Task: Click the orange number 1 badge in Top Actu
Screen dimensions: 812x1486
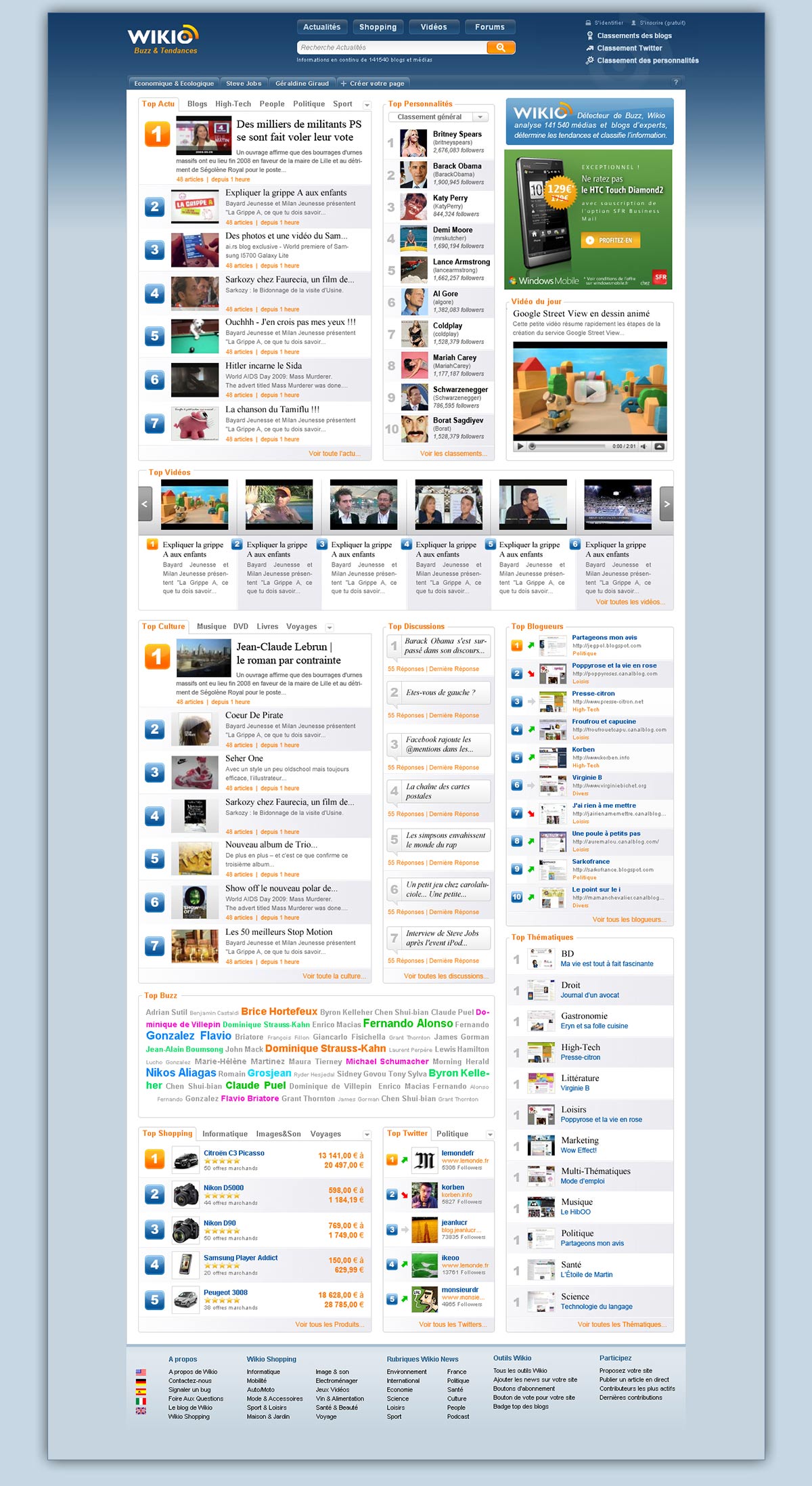Action: tap(157, 133)
